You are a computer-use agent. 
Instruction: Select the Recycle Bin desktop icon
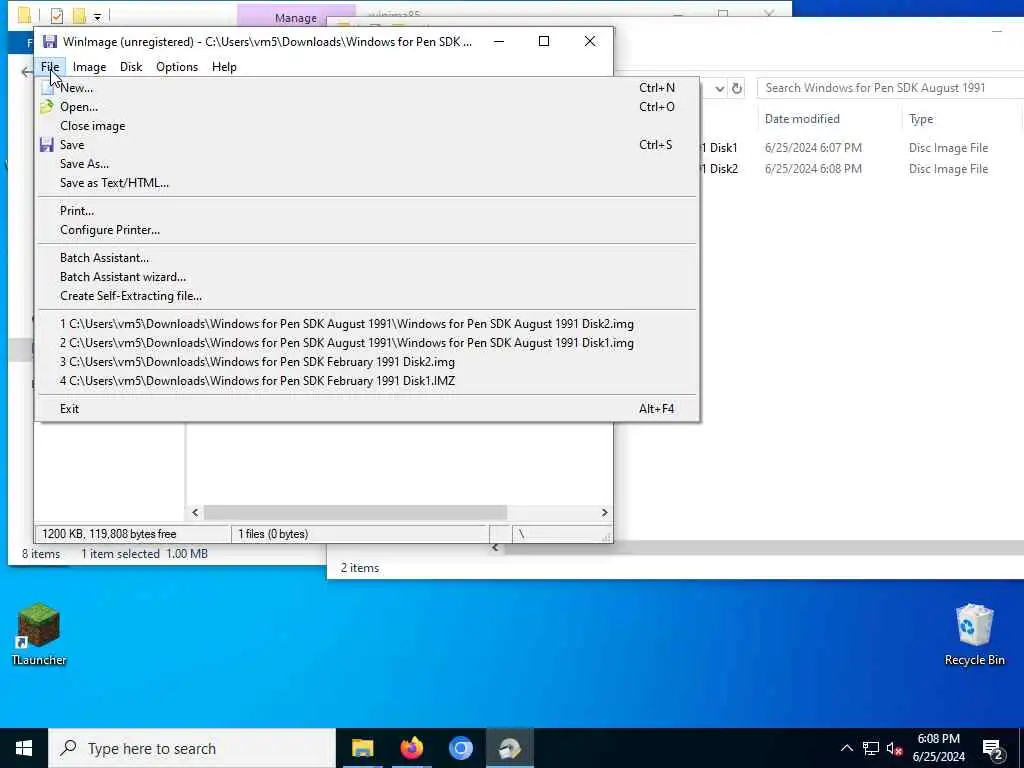(x=974, y=634)
